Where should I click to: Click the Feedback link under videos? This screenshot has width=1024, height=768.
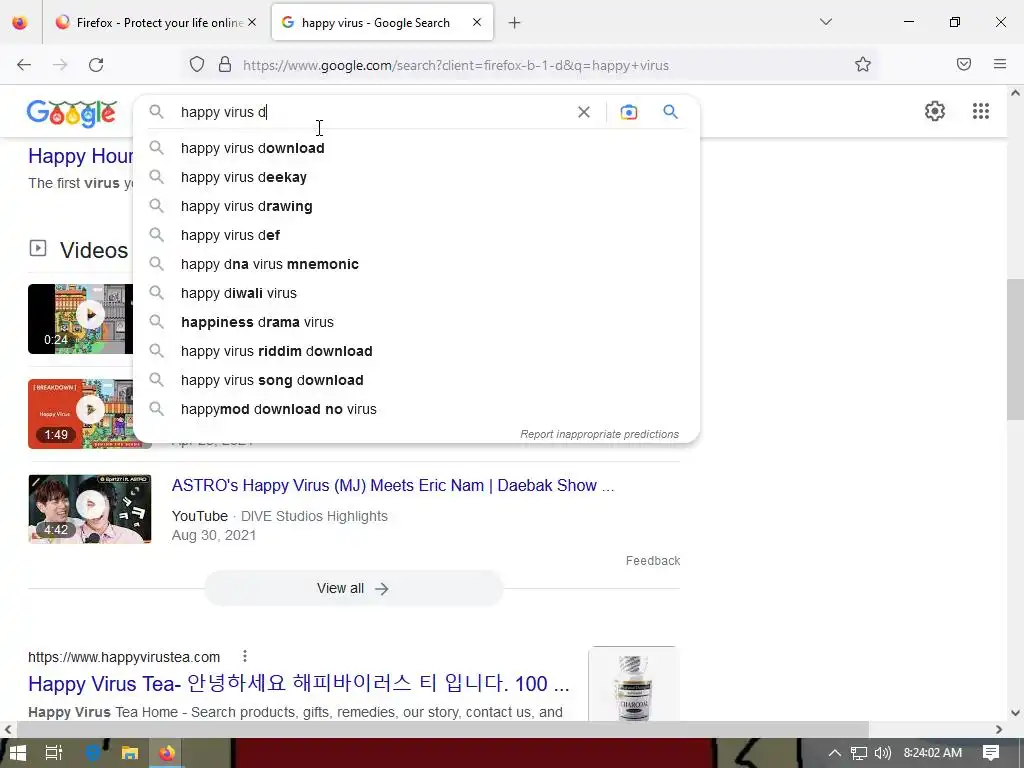[652, 561]
